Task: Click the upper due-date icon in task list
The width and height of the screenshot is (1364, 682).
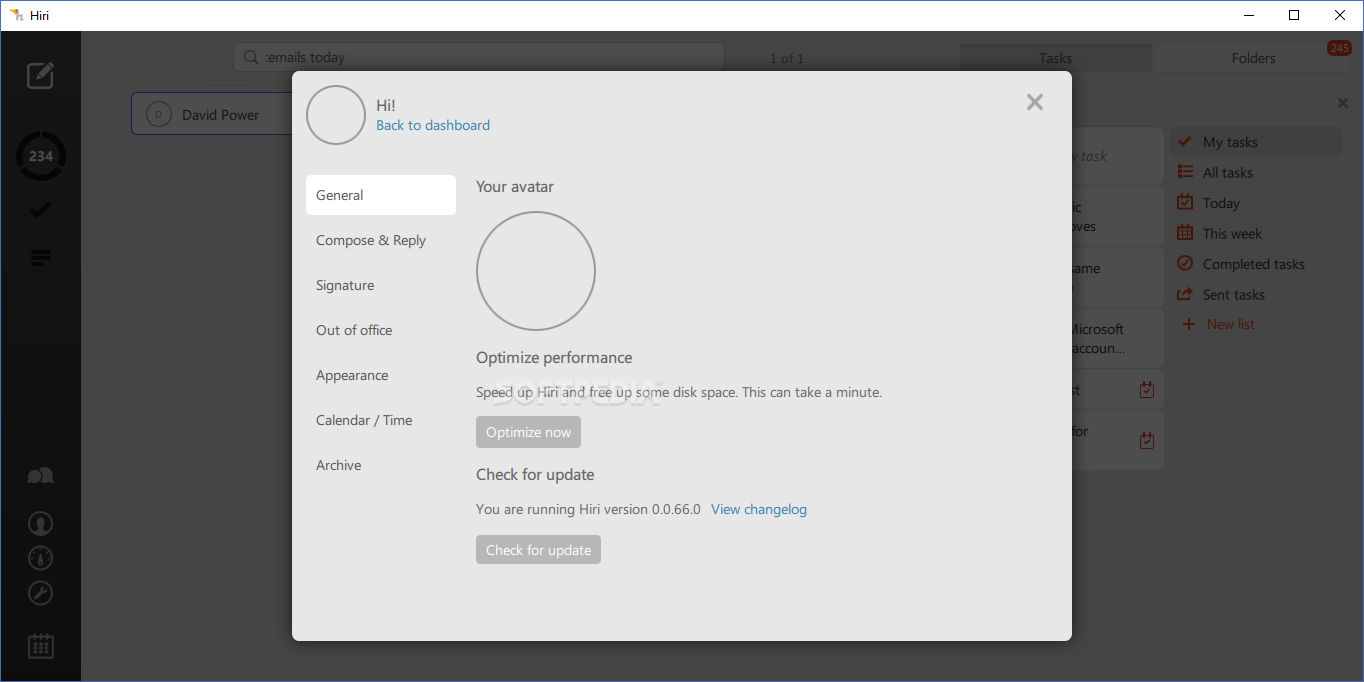Action: (x=1147, y=390)
